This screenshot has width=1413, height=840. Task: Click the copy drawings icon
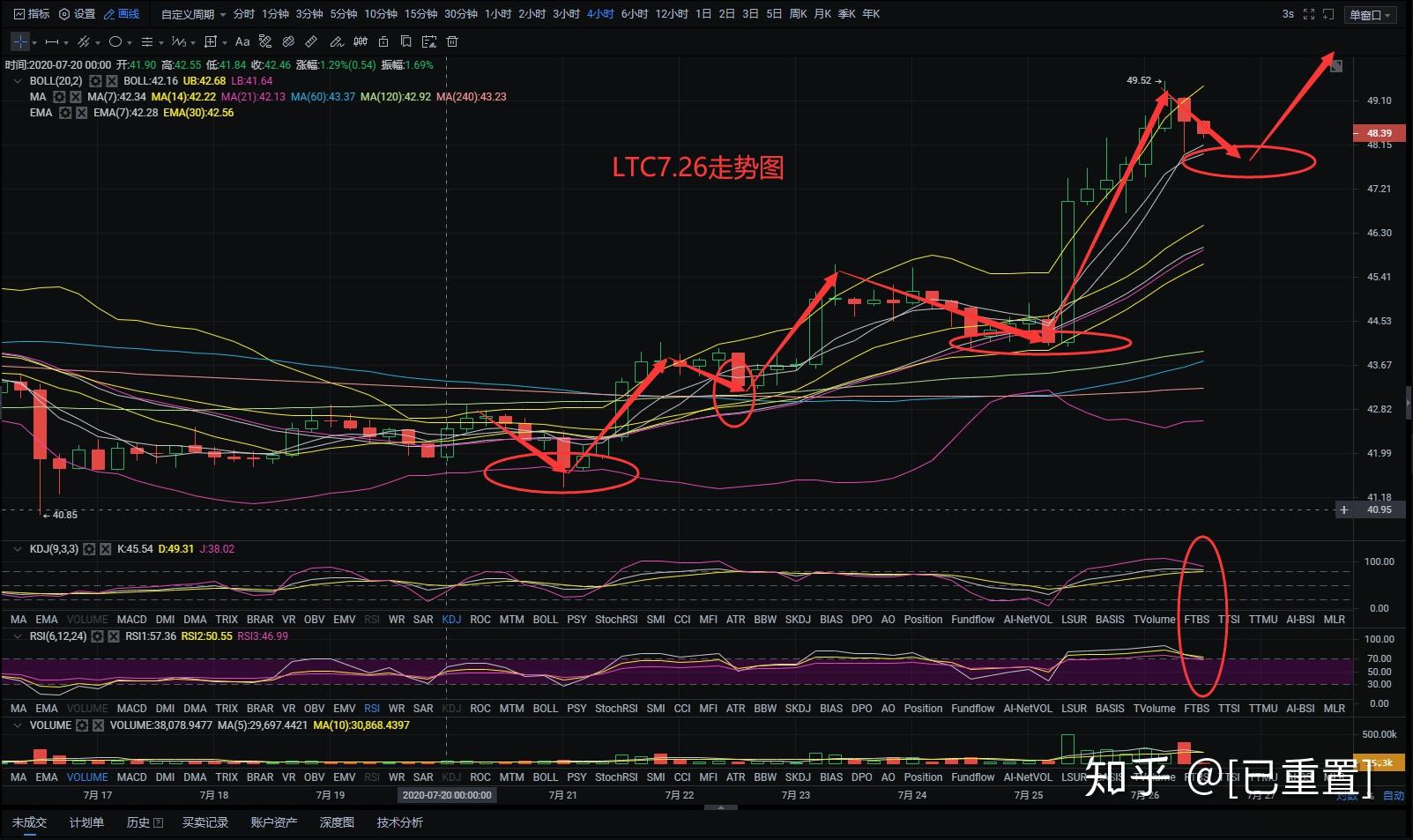pos(406,41)
